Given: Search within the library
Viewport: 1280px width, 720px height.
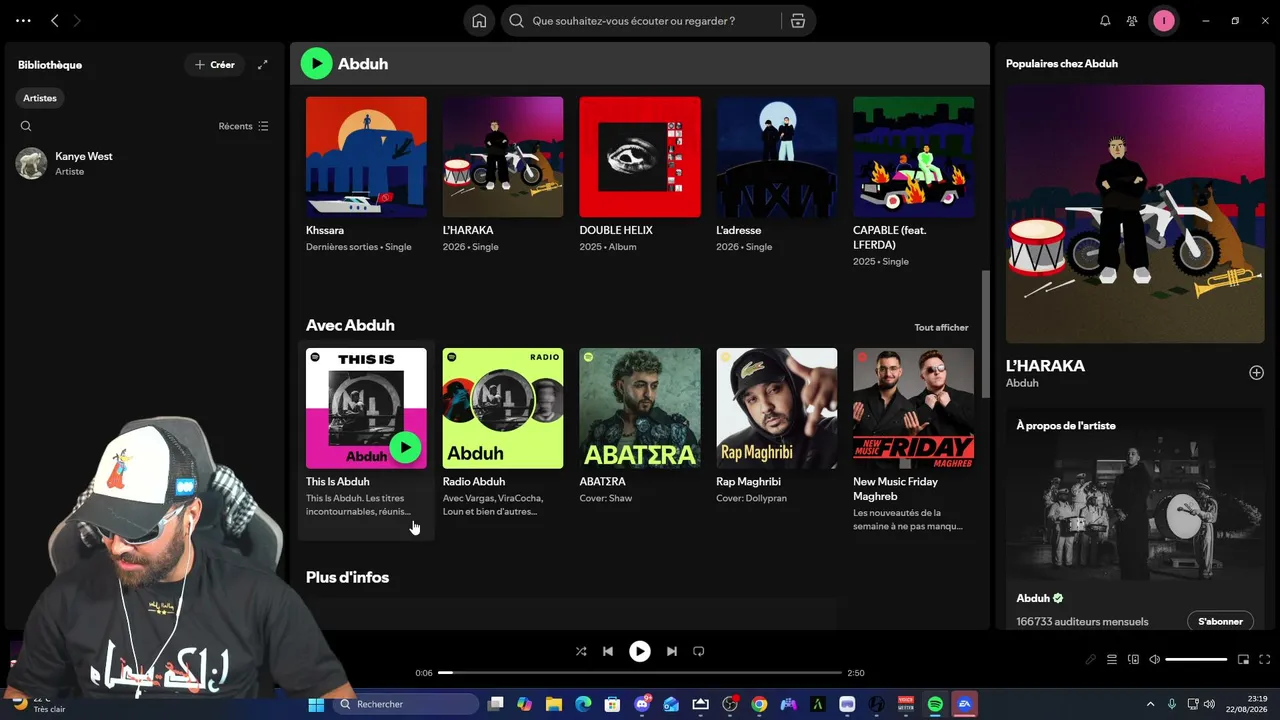Looking at the screenshot, I should [26, 126].
